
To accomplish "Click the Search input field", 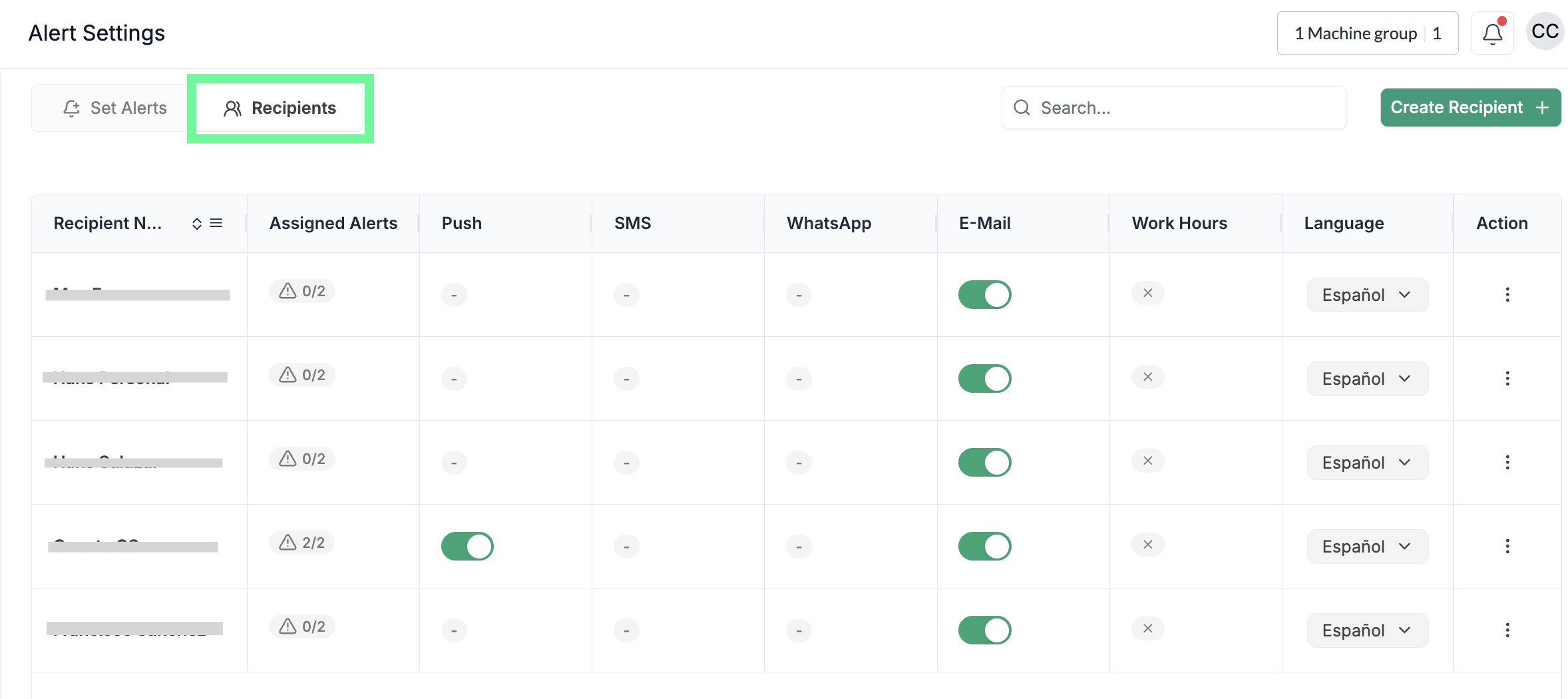I will click(1174, 108).
